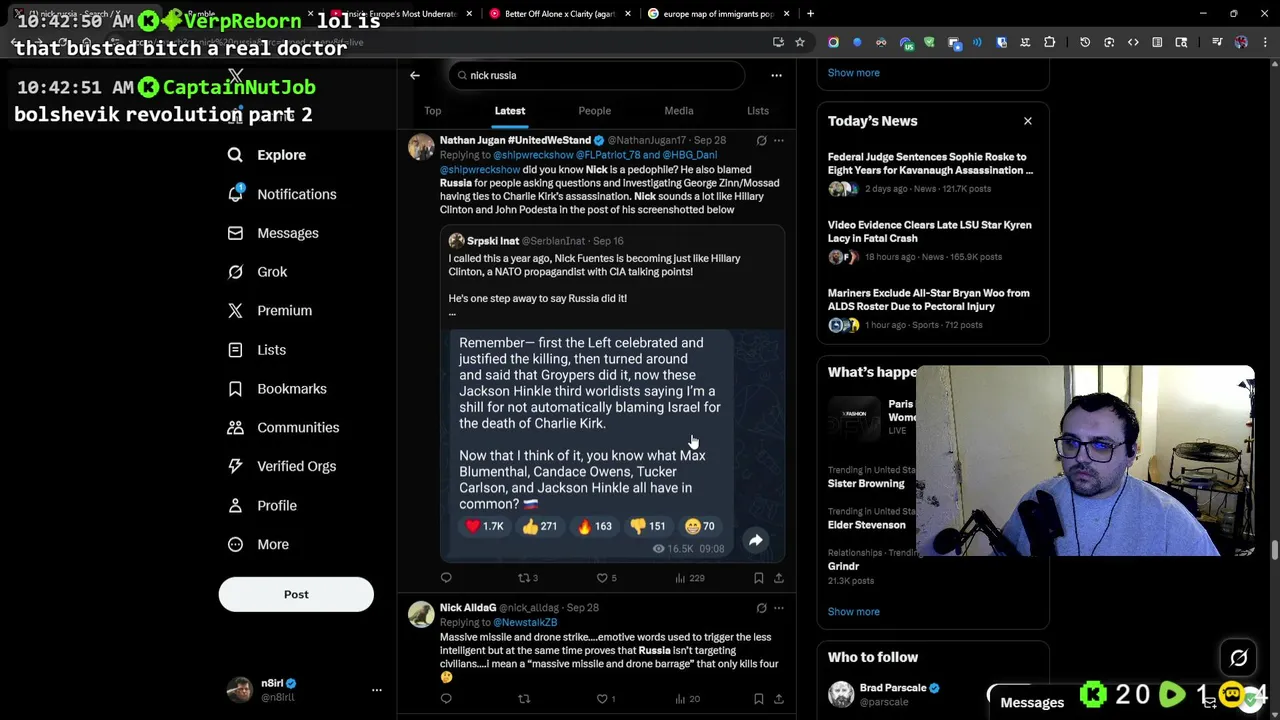
Task: Reply to Nathan Jugan's post
Action: pyautogui.click(x=446, y=577)
